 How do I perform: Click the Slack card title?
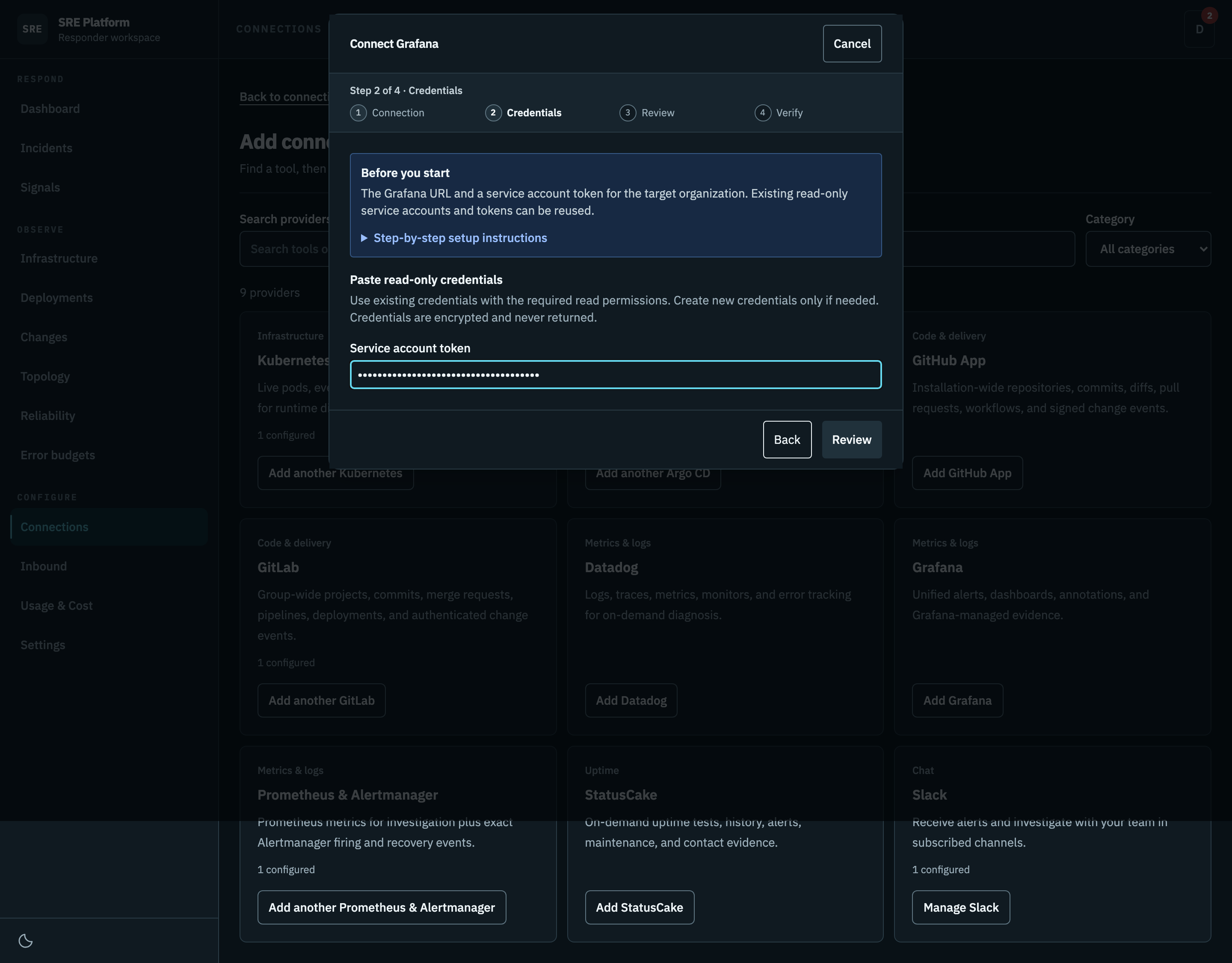(929, 795)
